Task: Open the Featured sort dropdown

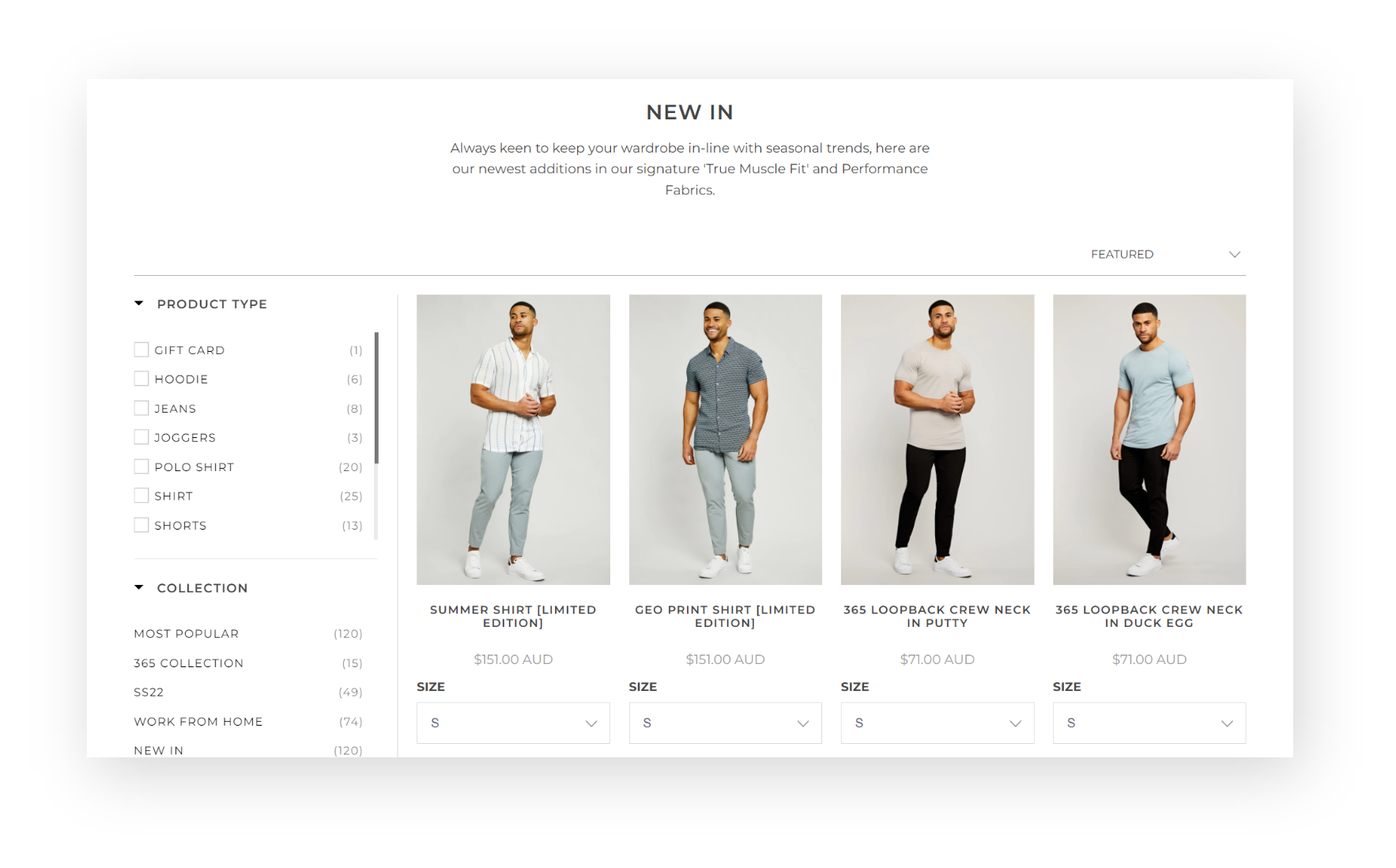Action: pyautogui.click(x=1165, y=254)
